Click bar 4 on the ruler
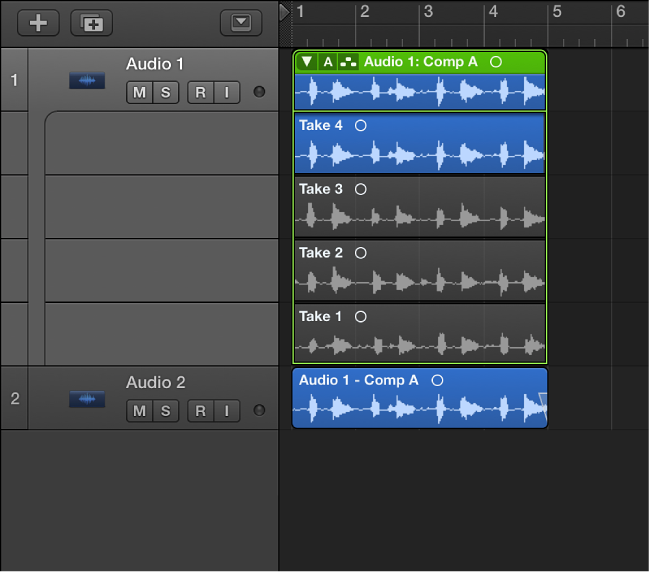Screen dimensions: 650x572 click(493, 12)
